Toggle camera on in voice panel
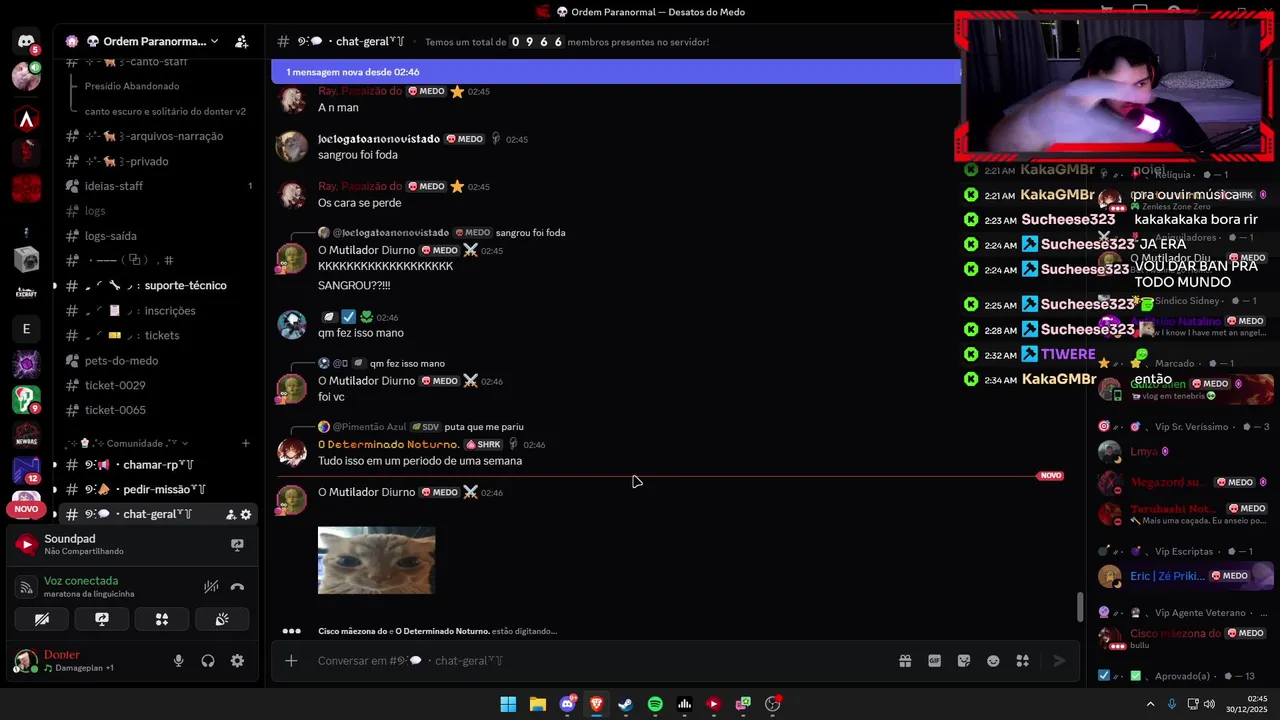Screen dimensions: 1280x720 pos(42,620)
